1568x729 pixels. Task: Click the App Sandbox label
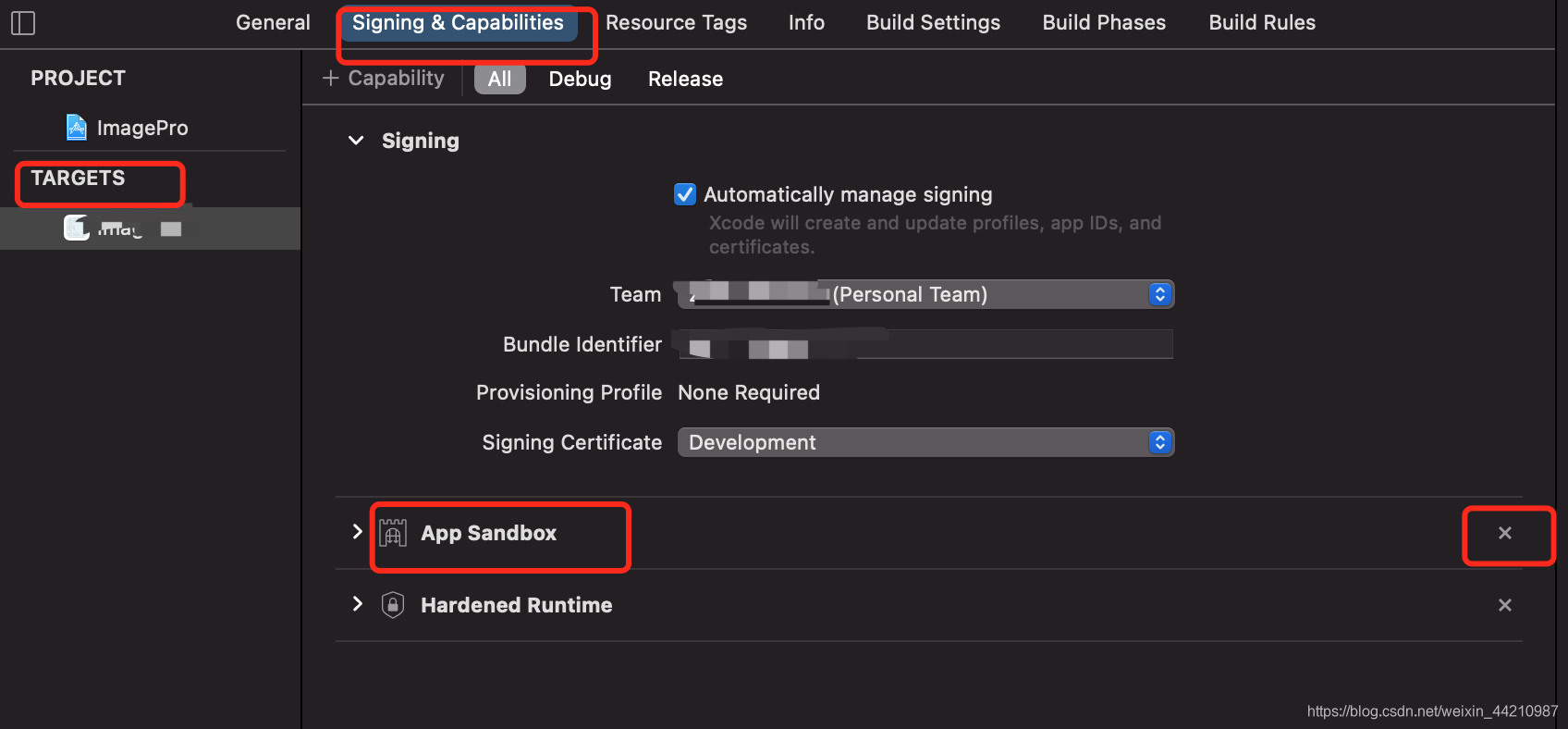coord(489,533)
